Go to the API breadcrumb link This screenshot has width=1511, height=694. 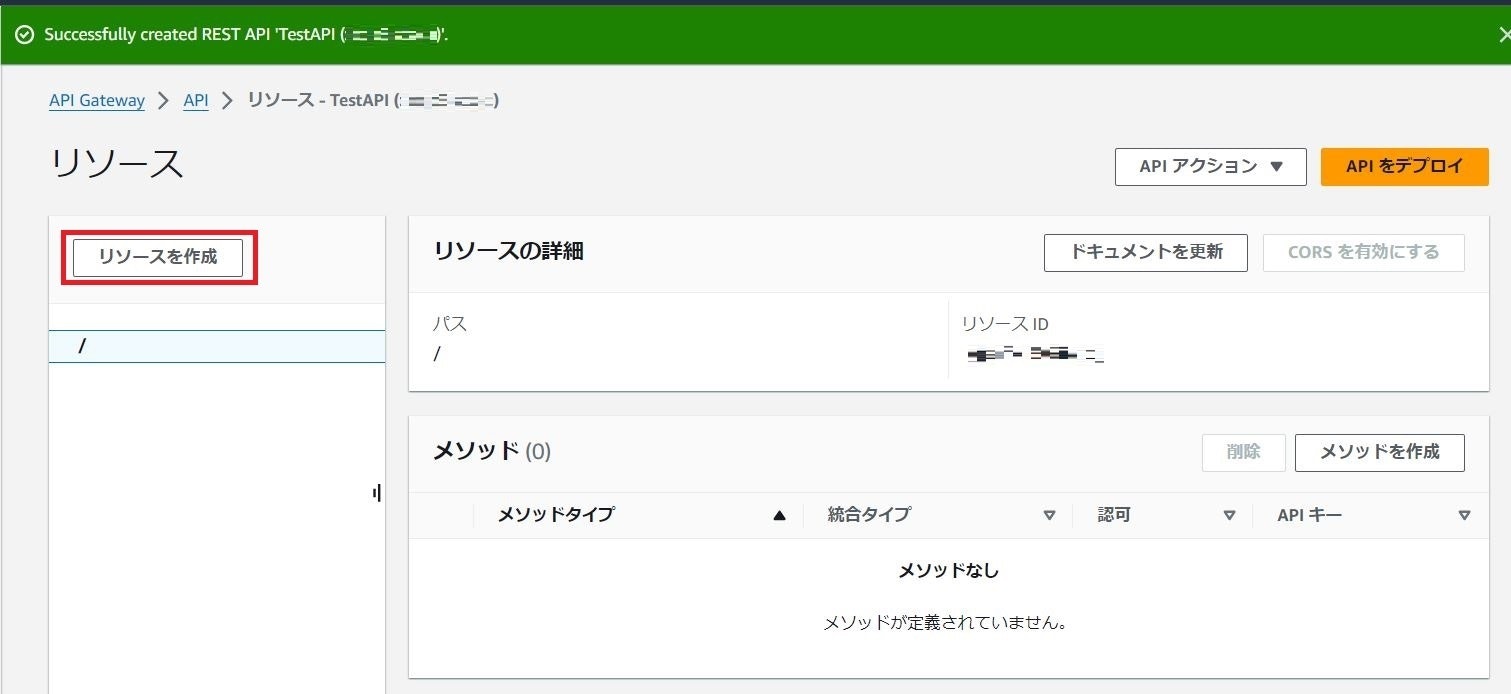(x=196, y=100)
